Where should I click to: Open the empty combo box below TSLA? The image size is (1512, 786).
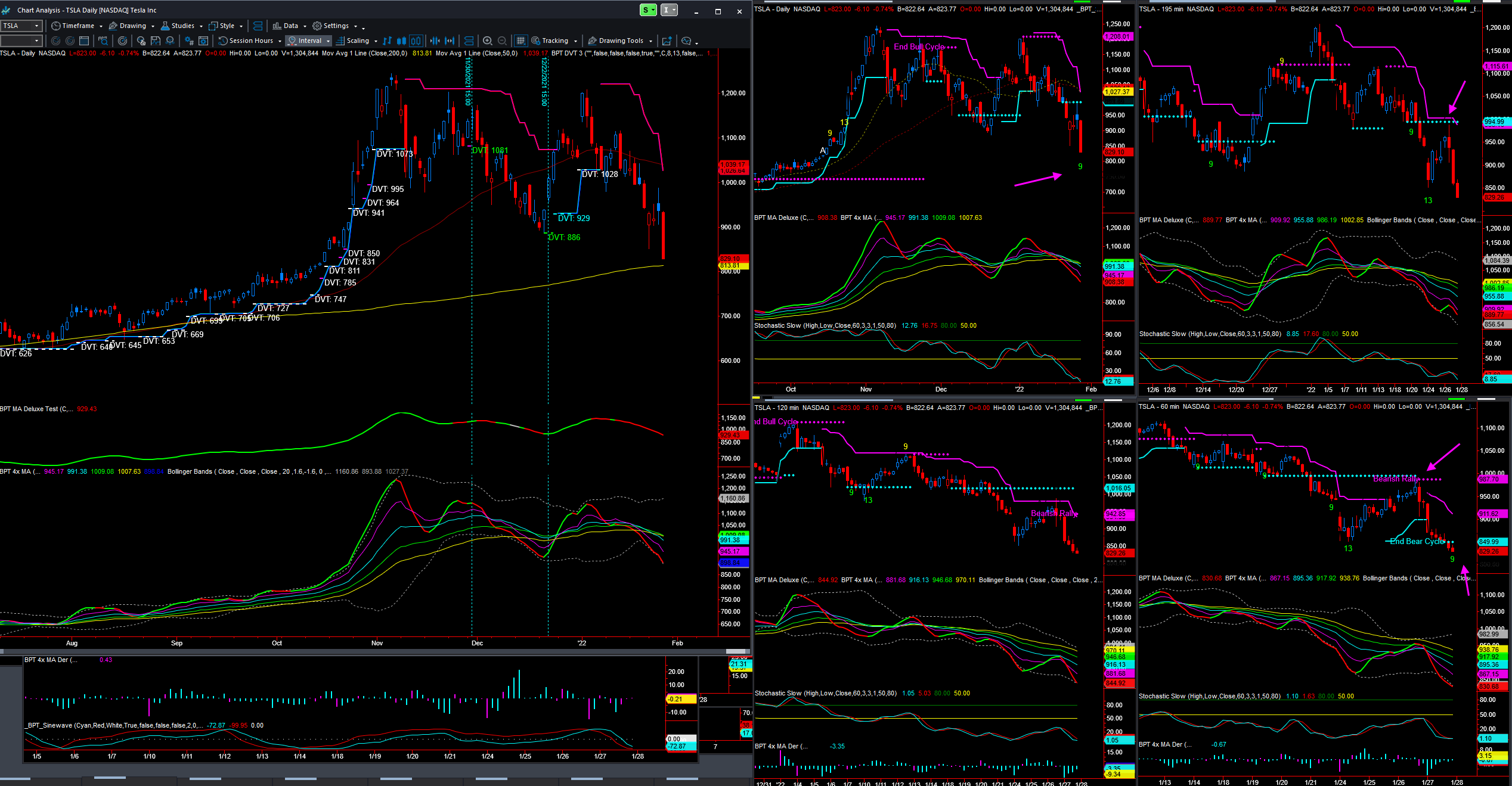pos(21,41)
